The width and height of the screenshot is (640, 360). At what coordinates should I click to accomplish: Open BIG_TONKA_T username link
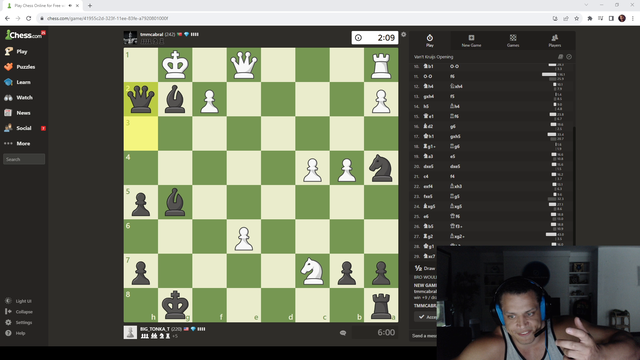[x=155, y=329]
